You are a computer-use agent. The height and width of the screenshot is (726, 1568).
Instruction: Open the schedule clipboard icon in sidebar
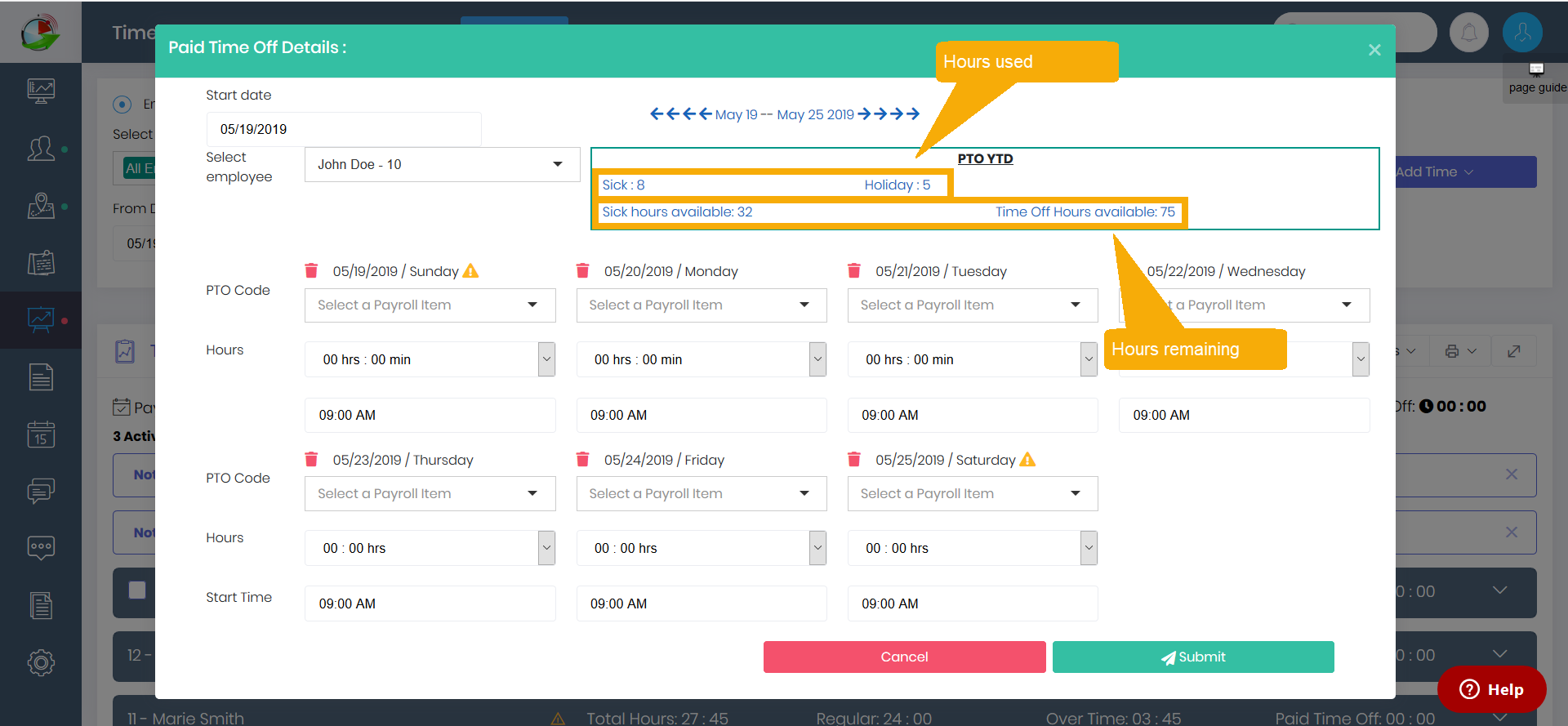click(x=41, y=262)
